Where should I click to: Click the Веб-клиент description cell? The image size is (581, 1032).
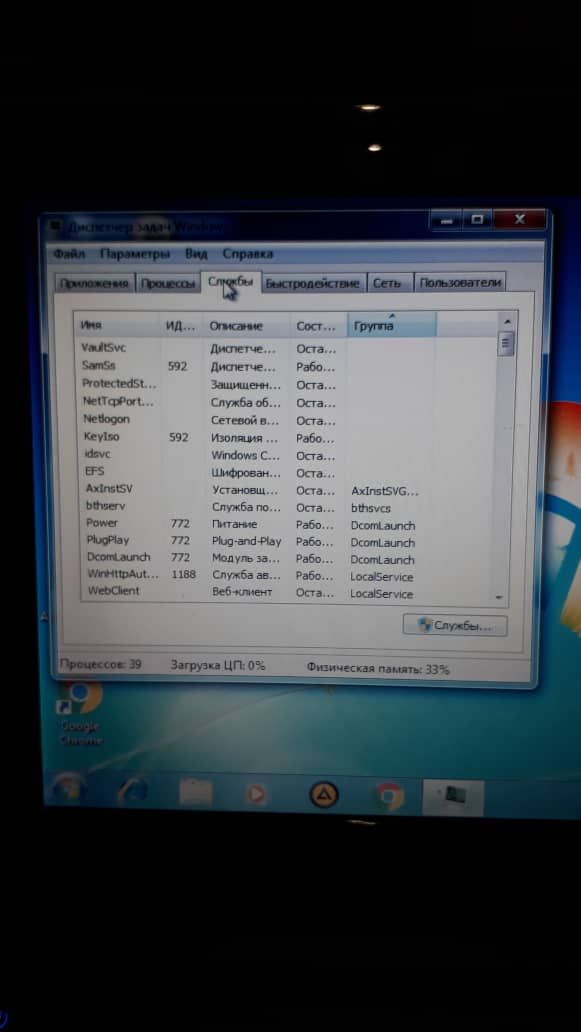click(241, 592)
